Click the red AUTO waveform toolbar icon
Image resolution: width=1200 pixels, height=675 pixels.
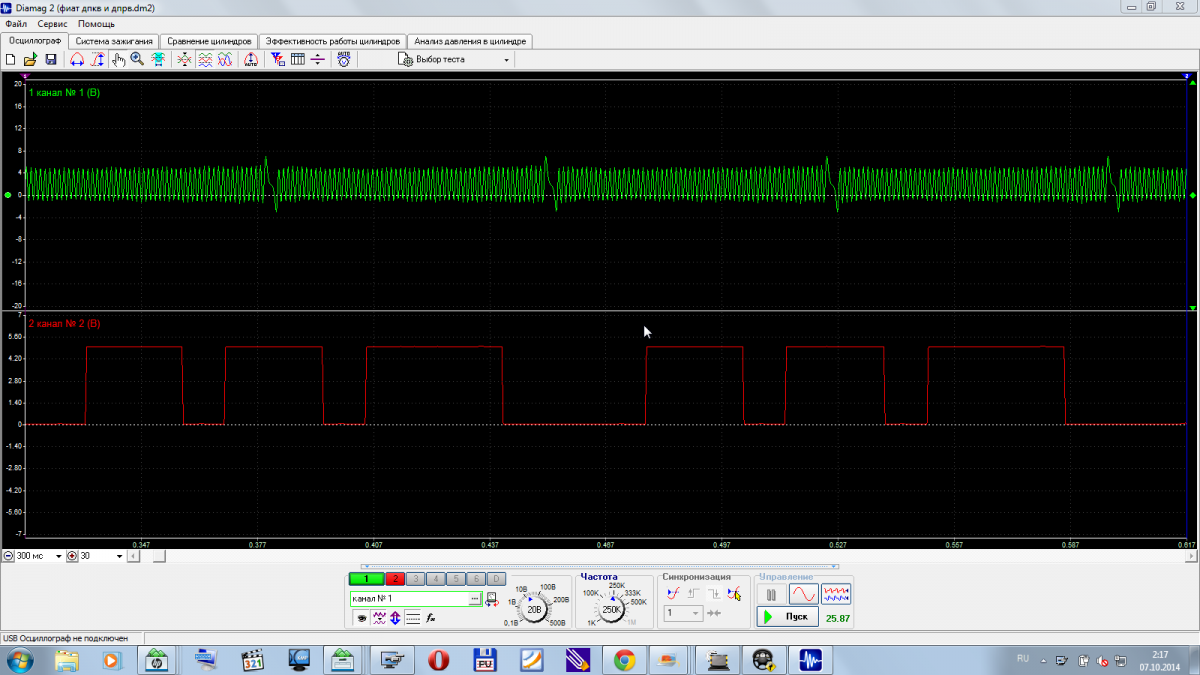click(x=250, y=60)
